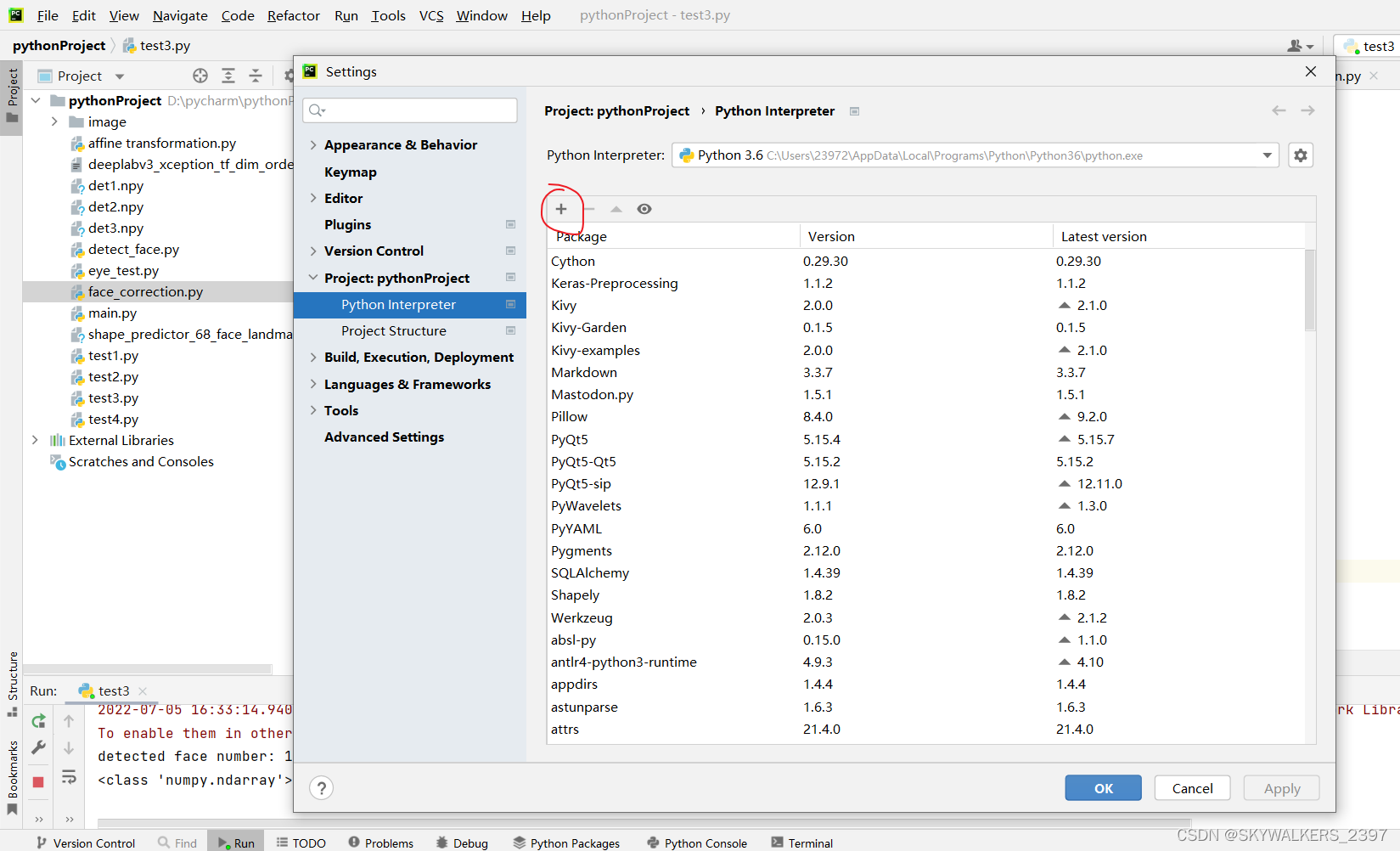Click the Collapse All icon in Project panel

pyautogui.click(x=256, y=76)
